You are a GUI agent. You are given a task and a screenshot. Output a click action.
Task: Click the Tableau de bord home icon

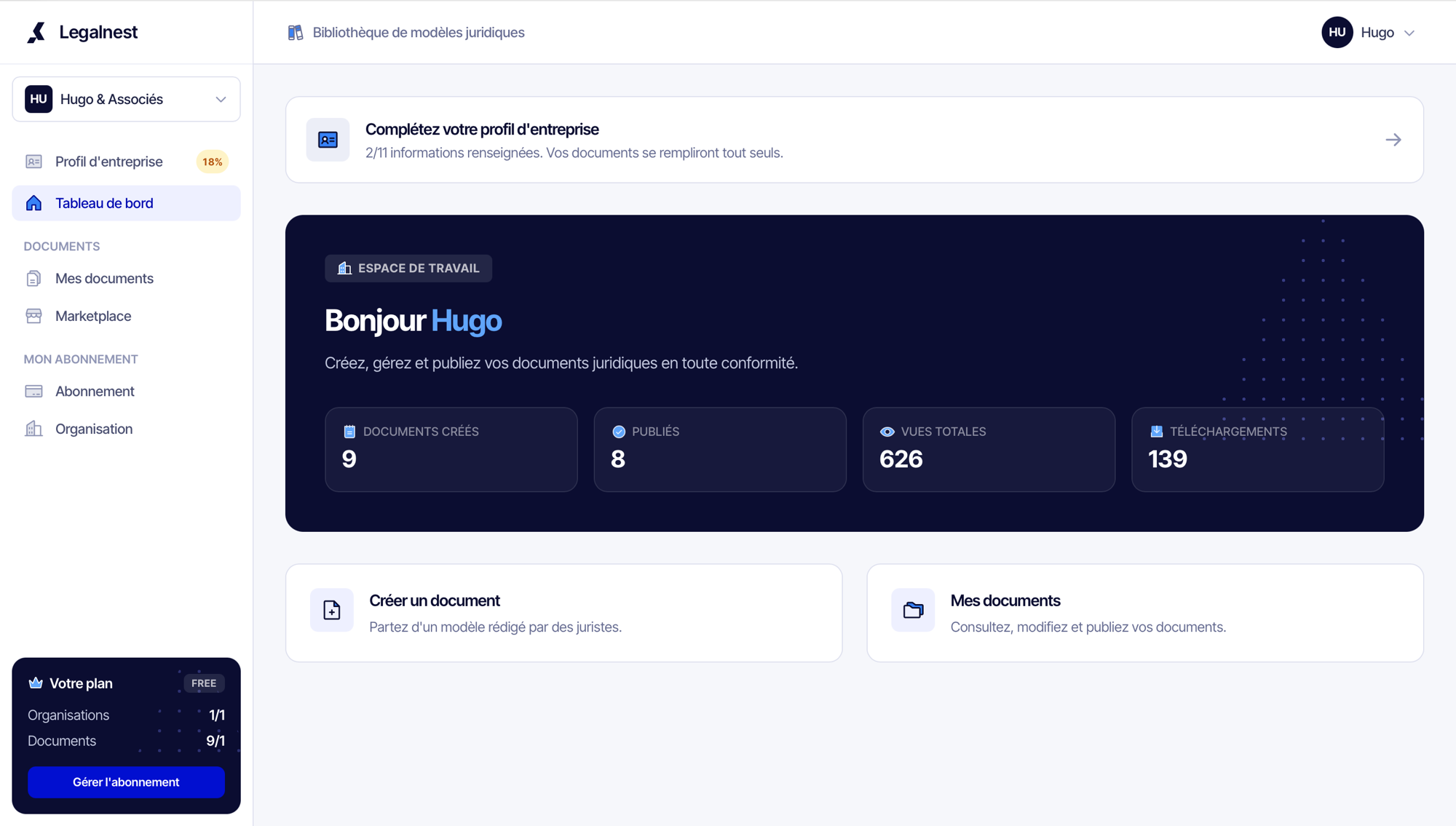click(x=33, y=203)
